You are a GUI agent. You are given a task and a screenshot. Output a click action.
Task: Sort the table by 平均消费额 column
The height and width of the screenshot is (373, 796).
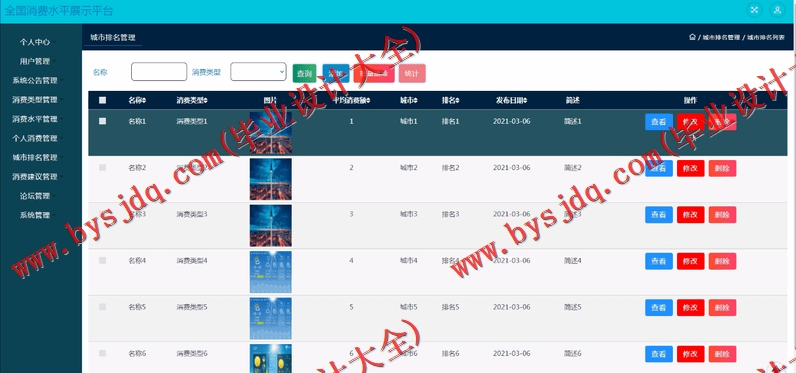[351, 100]
